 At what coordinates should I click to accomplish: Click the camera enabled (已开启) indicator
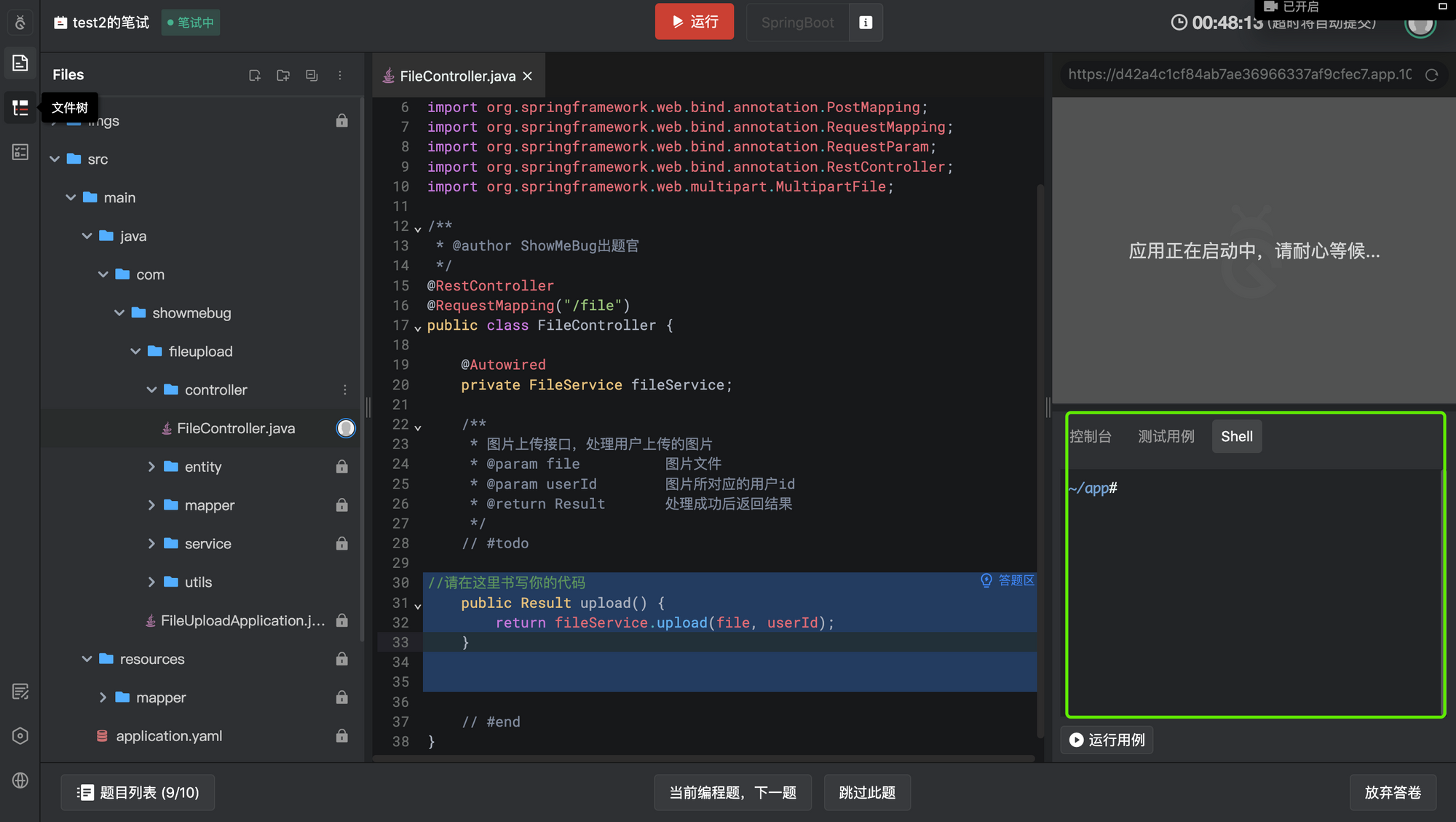[1292, 7]
